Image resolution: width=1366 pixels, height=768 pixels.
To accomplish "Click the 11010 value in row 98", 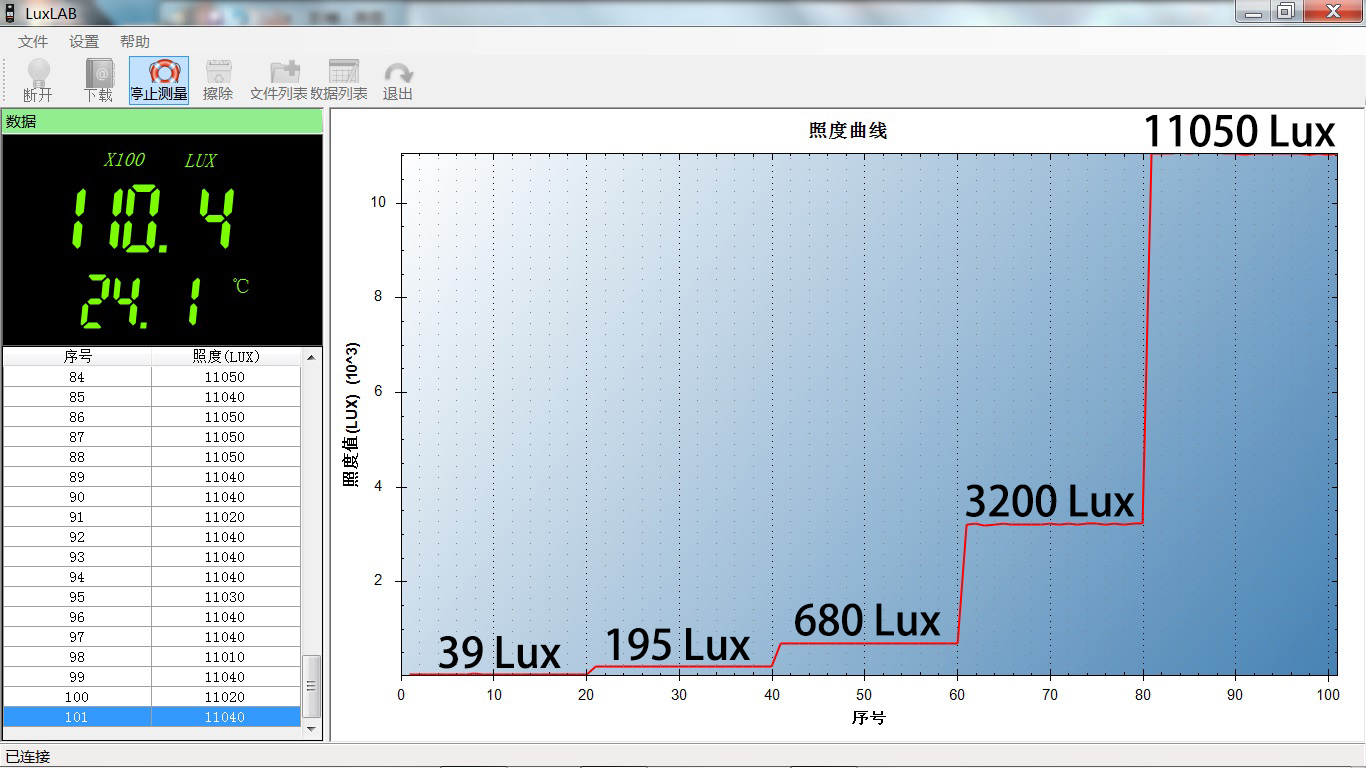I will (x=225, y=657).
